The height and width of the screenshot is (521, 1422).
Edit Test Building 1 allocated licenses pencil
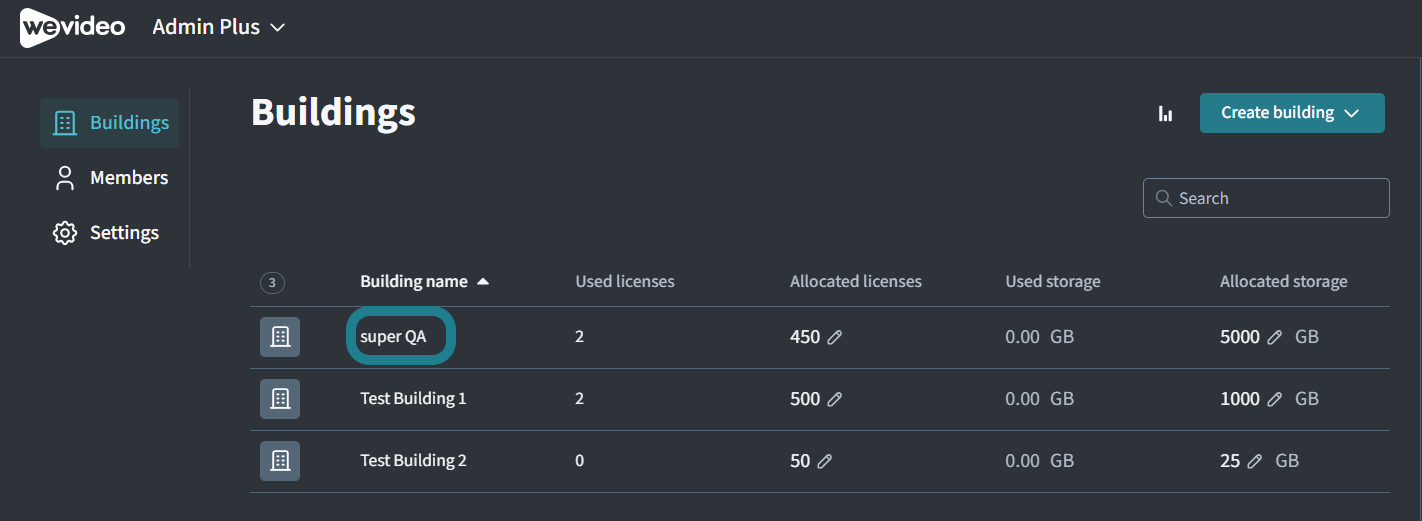835,400
